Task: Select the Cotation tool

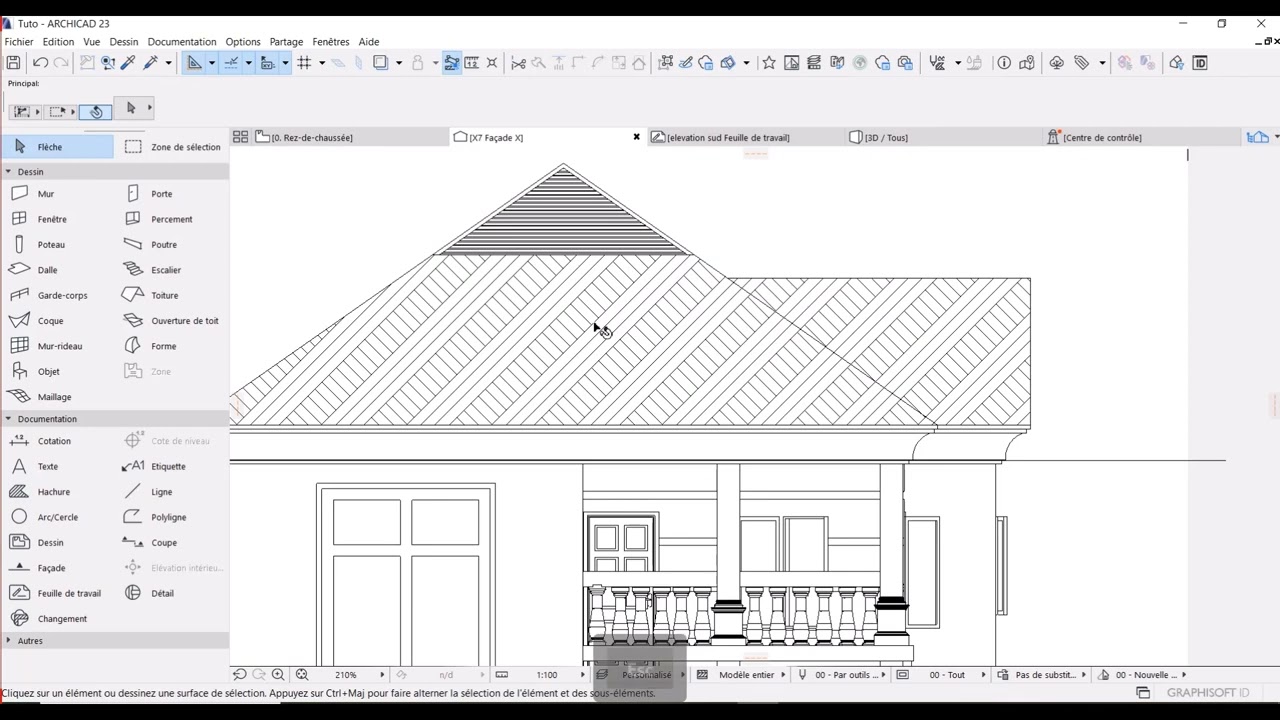Action: pos(57,441)
